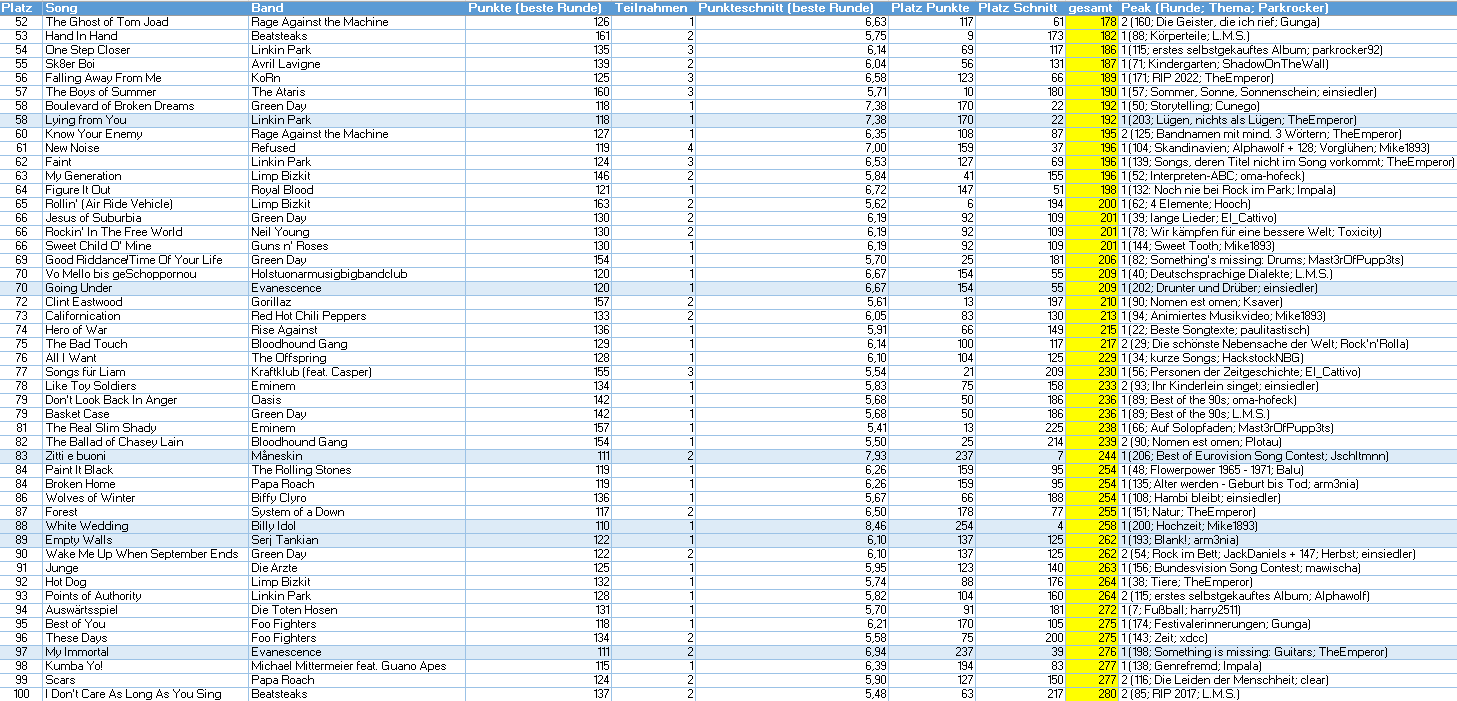Select the band "System of a Down"
The height and width of the screenshot is (701, 1457).
tap(357, 512)
